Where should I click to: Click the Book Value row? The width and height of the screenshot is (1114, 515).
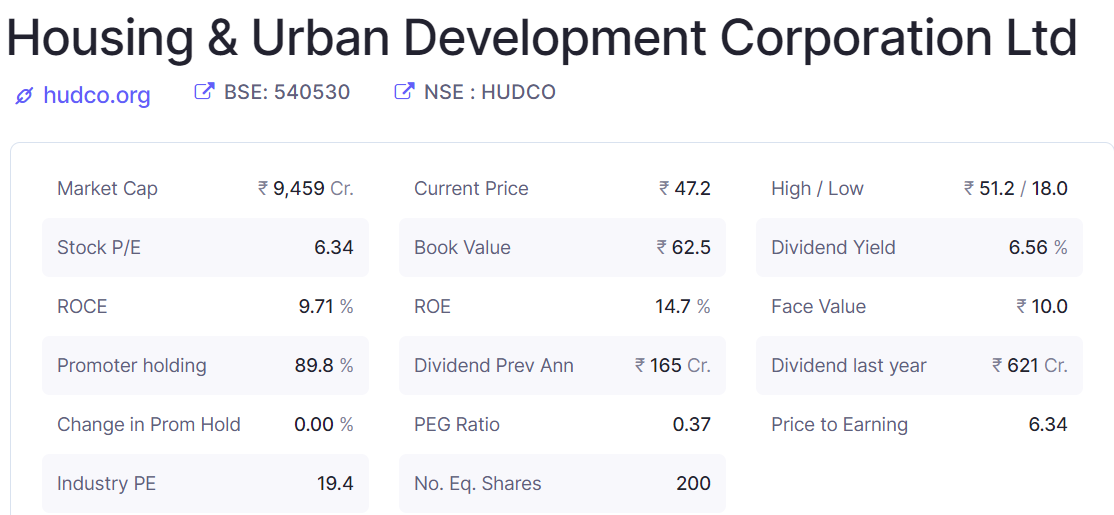click(562, 247)
